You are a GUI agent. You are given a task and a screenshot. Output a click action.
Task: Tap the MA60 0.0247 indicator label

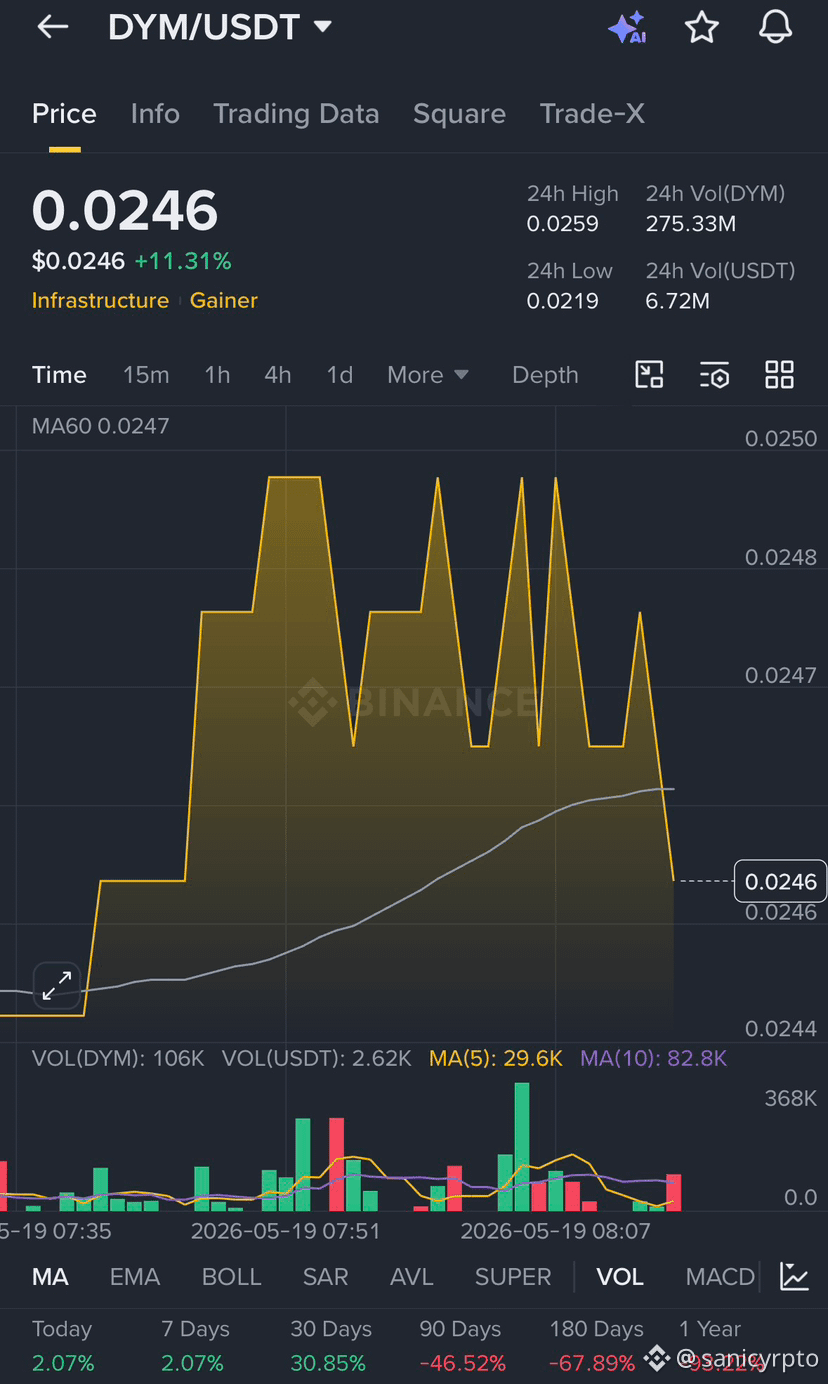pyautogui.click(x=100, y=426)
